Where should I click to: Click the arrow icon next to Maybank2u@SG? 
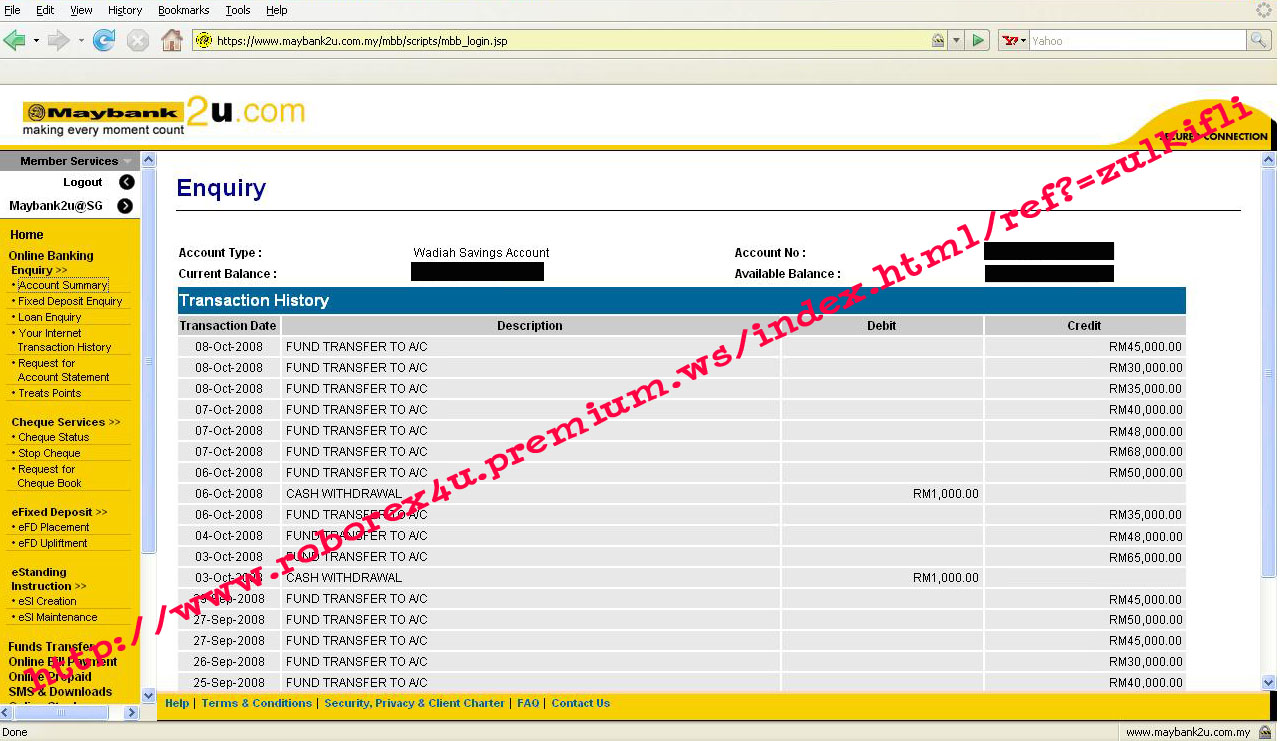pyautogui.click(x=125, y=206)
